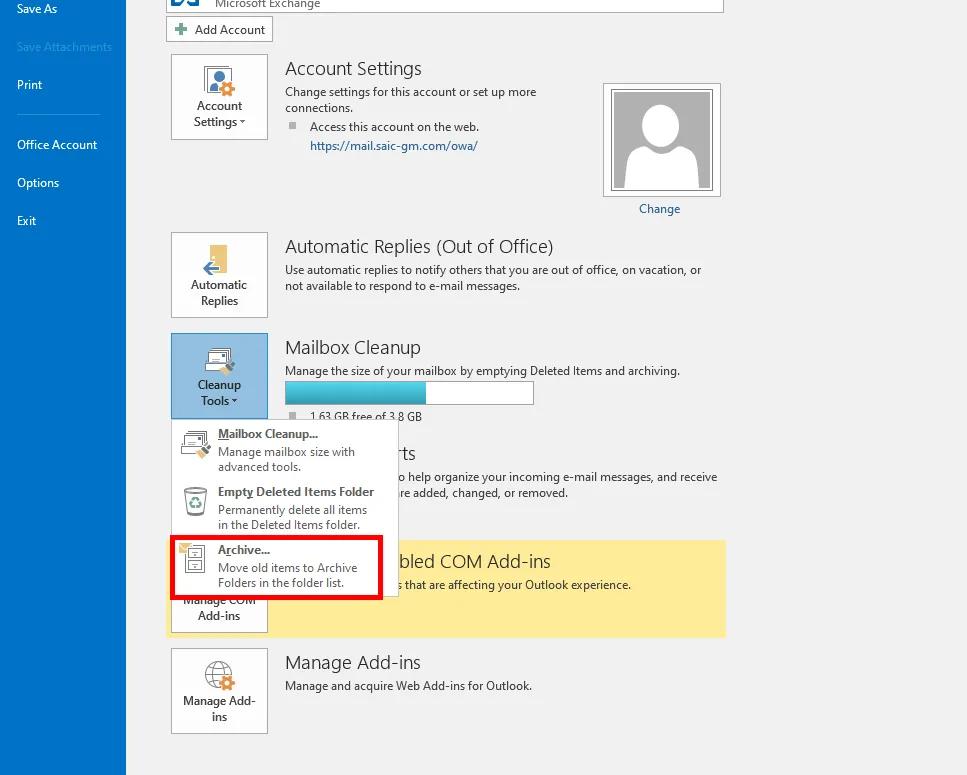
Task: Click the Manage Add-ins section heading
Action: pos(353,663)
